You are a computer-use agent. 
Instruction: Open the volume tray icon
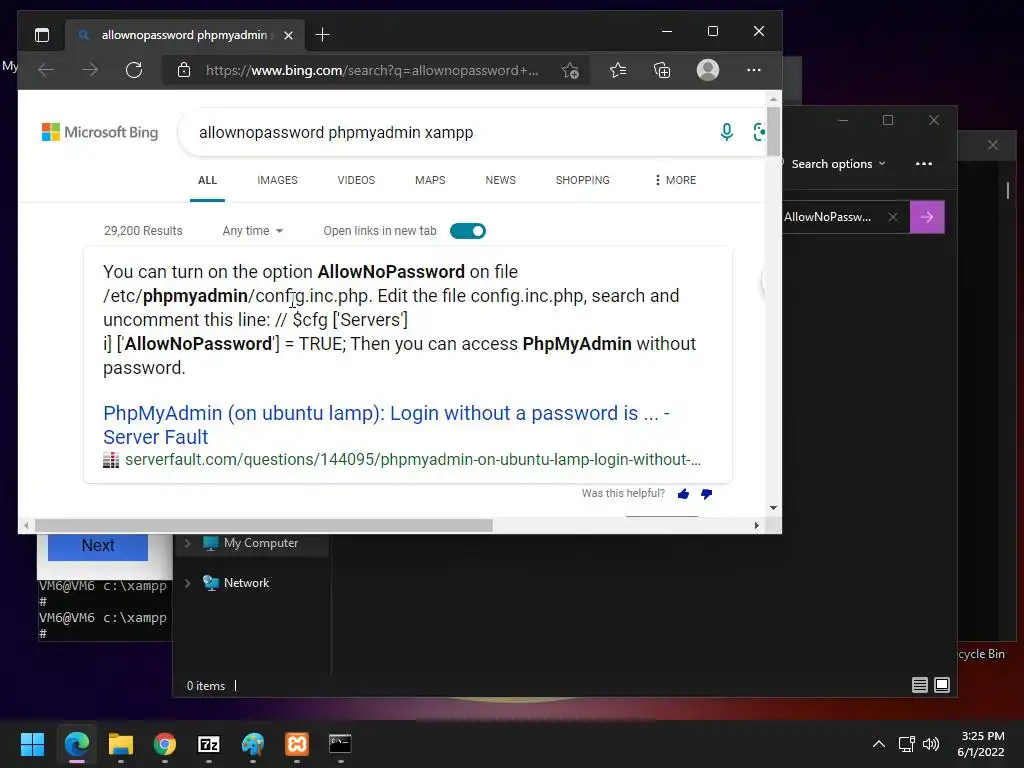931,744
